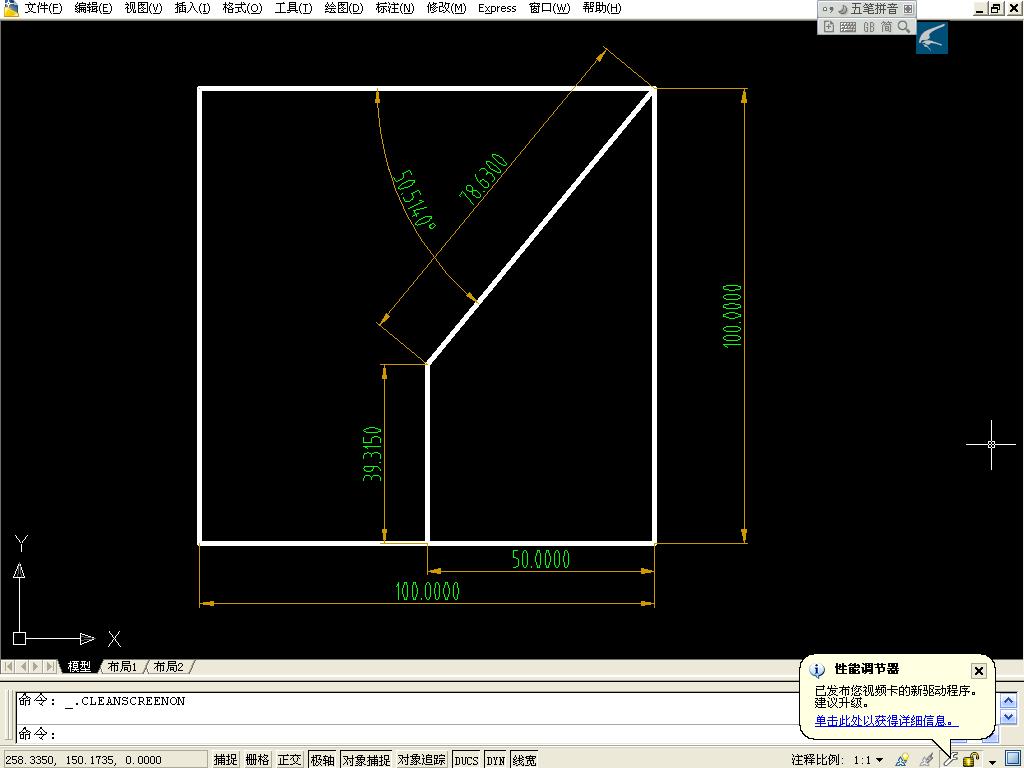Screen dimensions: 1024x768
Task: Switch to the 模型 tab
Action: click(x=79, y=666)
